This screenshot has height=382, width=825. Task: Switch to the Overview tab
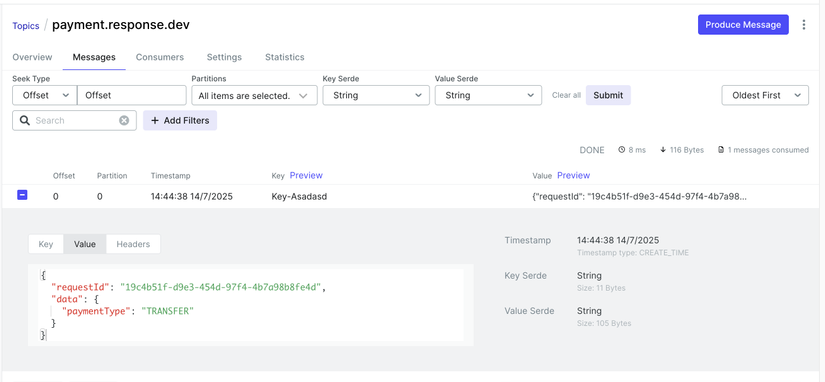point(32,57)
